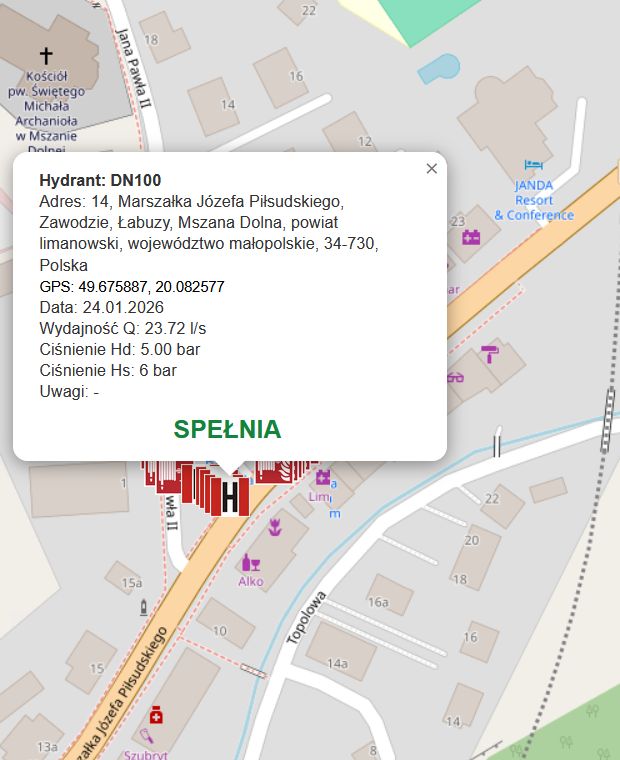Click building number 16a
Image resolution: width=620 pixels, height=760 pixels.
[379, 602]
